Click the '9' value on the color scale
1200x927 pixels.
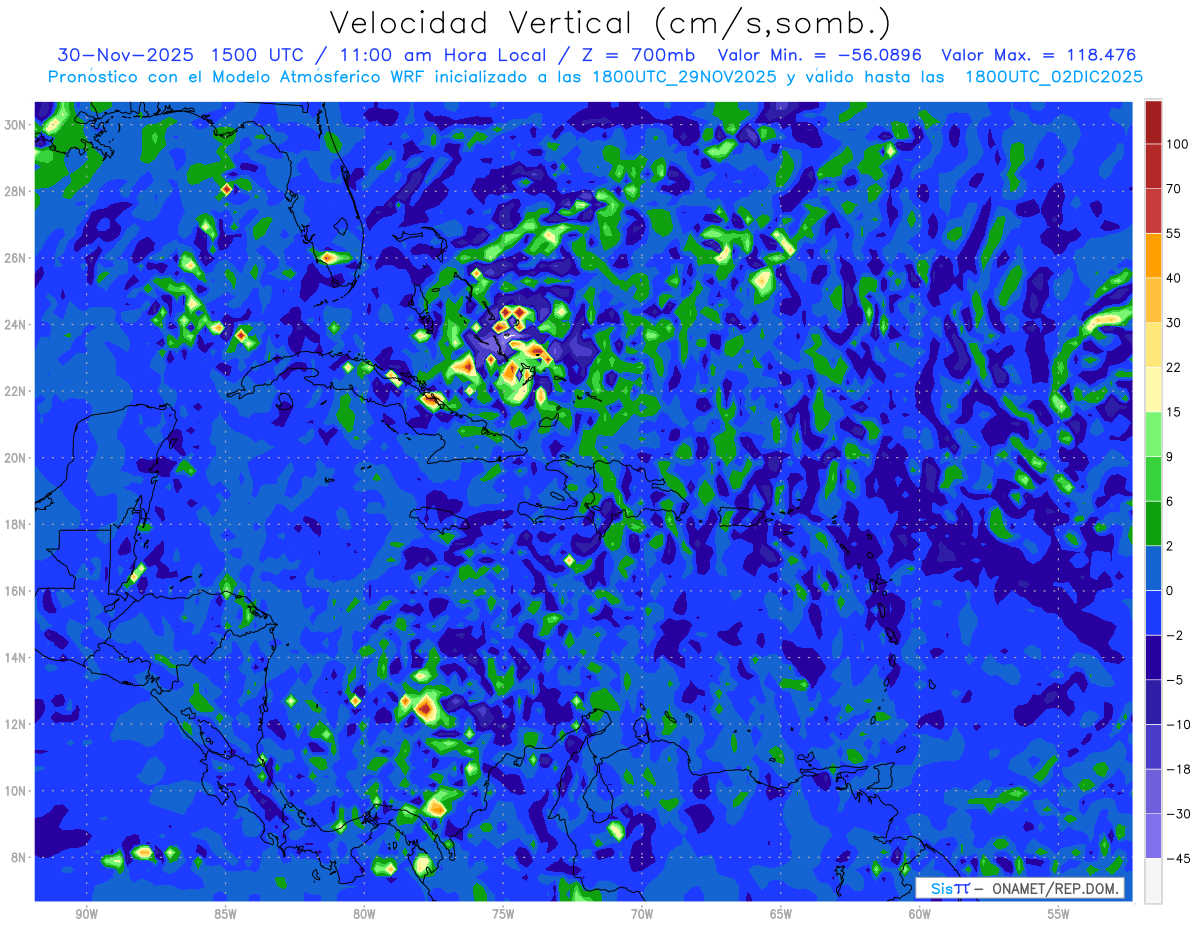(1170, 457)
